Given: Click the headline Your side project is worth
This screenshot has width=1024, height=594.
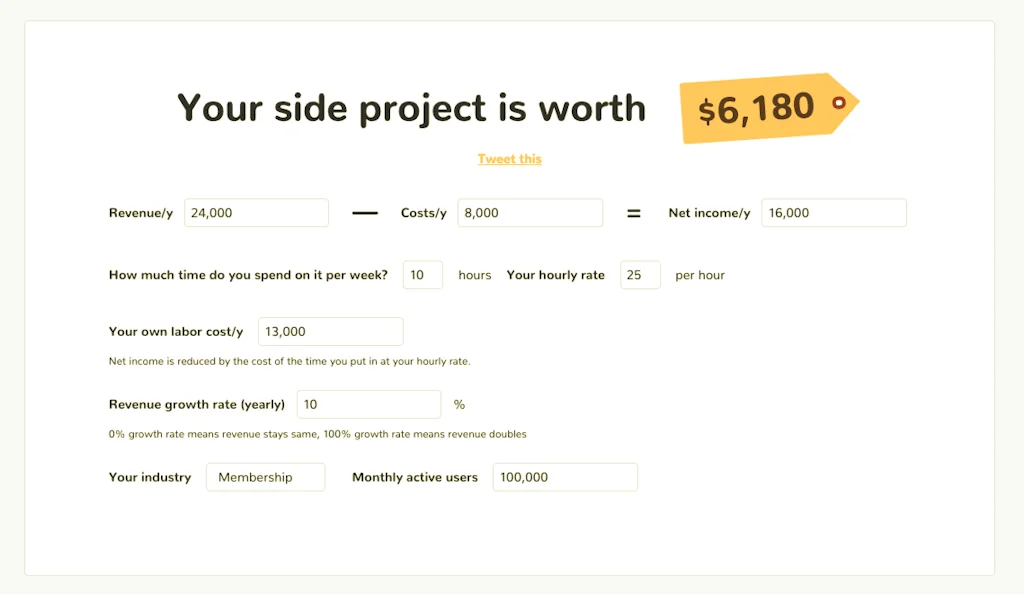Looking at the screenshot, I should click(410, 108).
